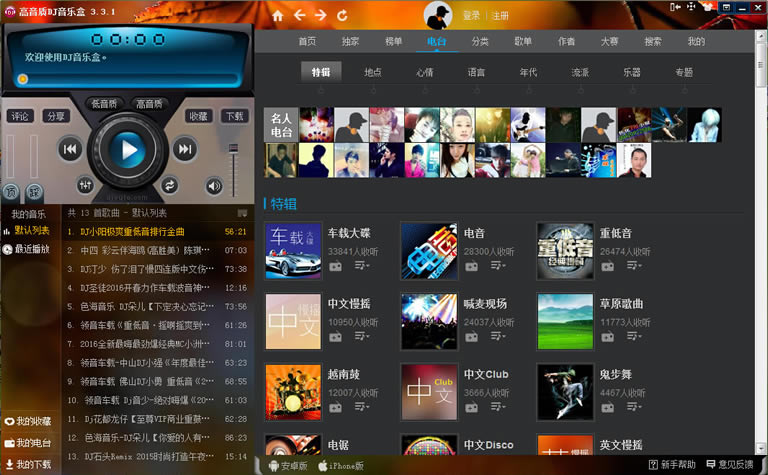
Task: Skip to the next track
Action: click(x=185, y=149)
